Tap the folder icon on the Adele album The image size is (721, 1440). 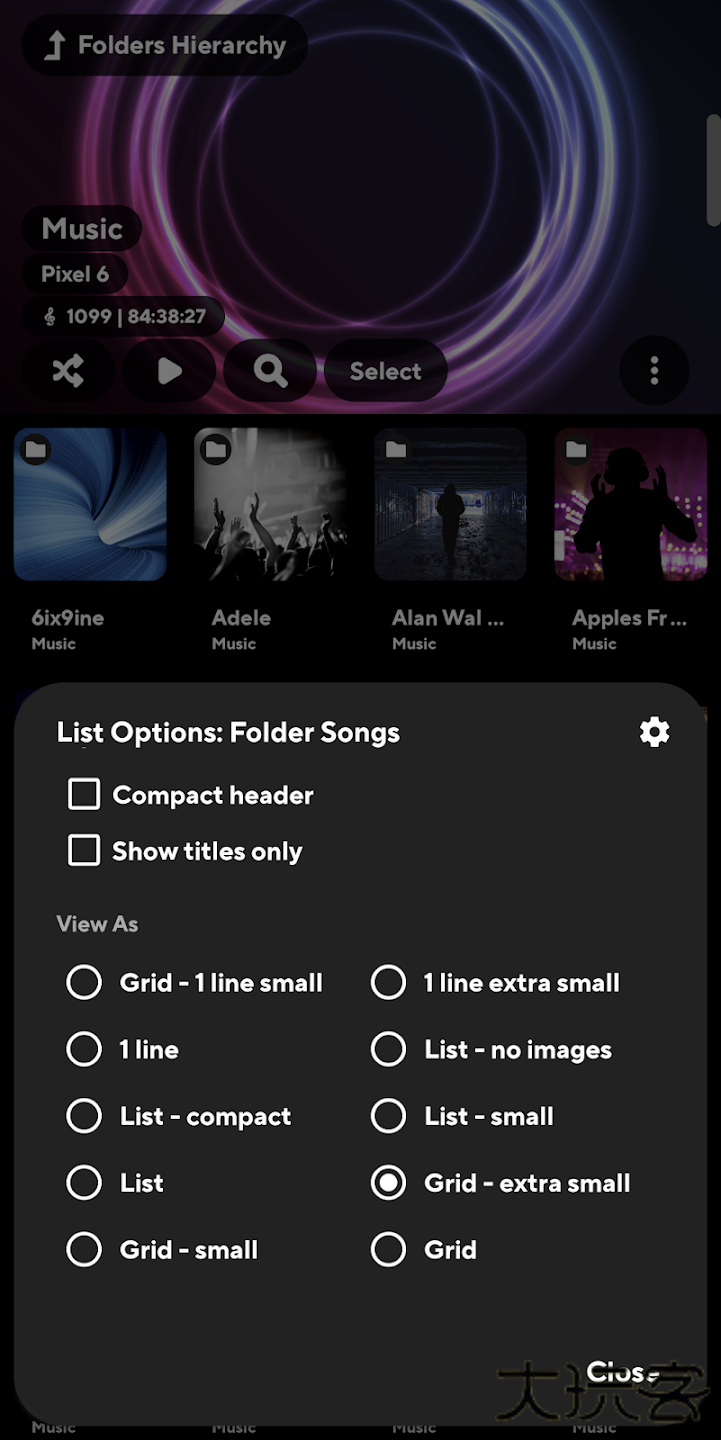(216, 449)
